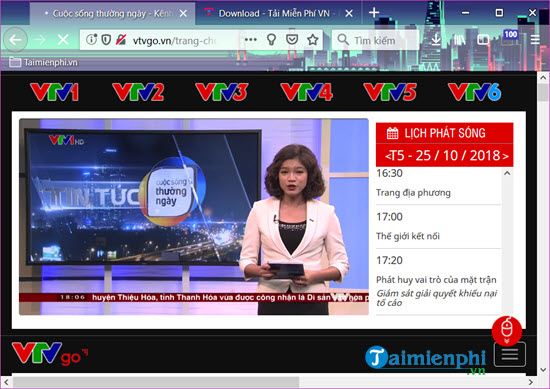The height and width of the screenshot is (389, 550).
Task: Click the calendar icon beside Lịch phát sóng
Action: pyautogui.click(x=393, y=133)
